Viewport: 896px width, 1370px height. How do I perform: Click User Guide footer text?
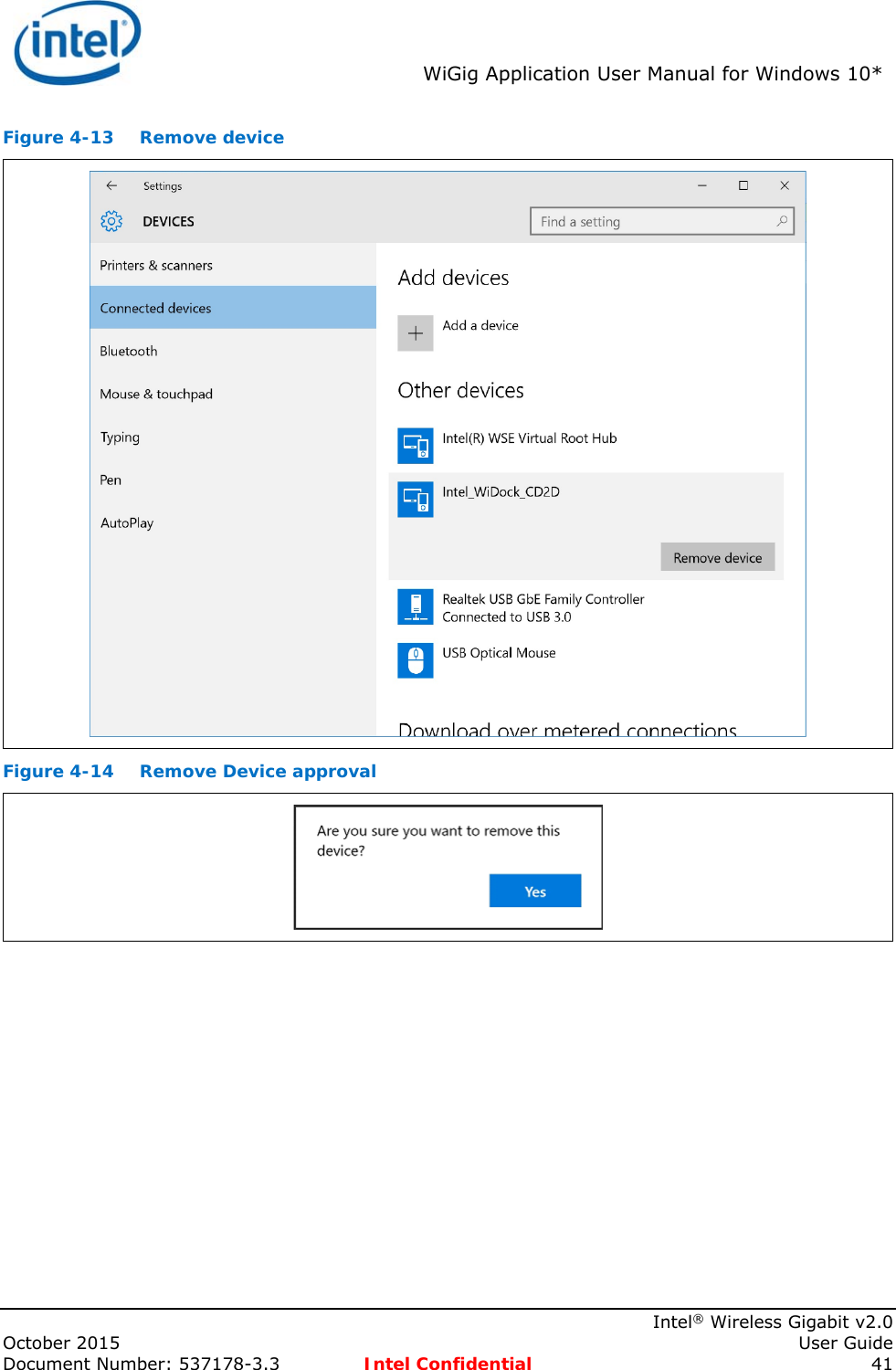(846, 1343)
